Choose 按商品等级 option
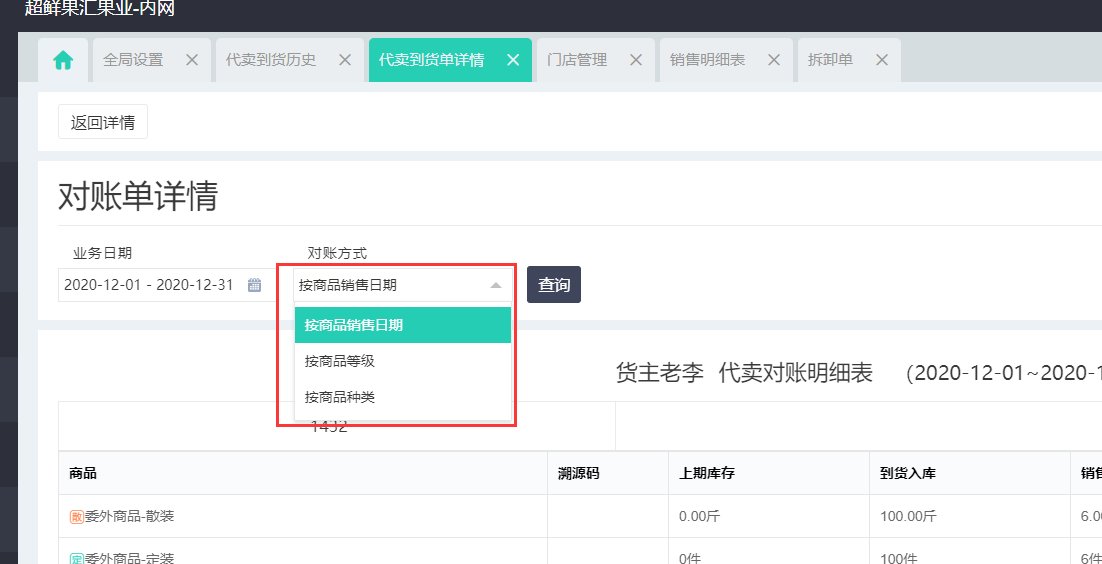Screen dimensions: 1102x564 tap(403, 361)
